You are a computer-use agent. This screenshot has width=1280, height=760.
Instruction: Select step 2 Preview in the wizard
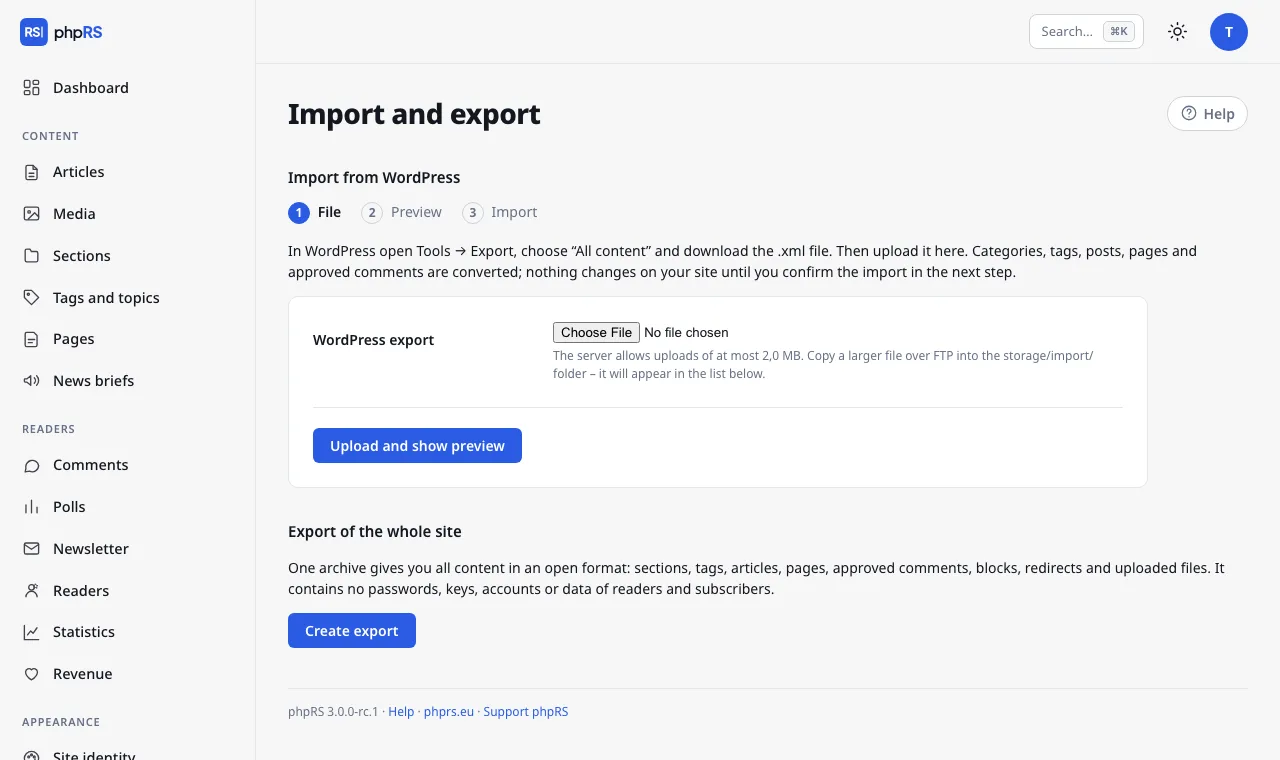(401, 212)
